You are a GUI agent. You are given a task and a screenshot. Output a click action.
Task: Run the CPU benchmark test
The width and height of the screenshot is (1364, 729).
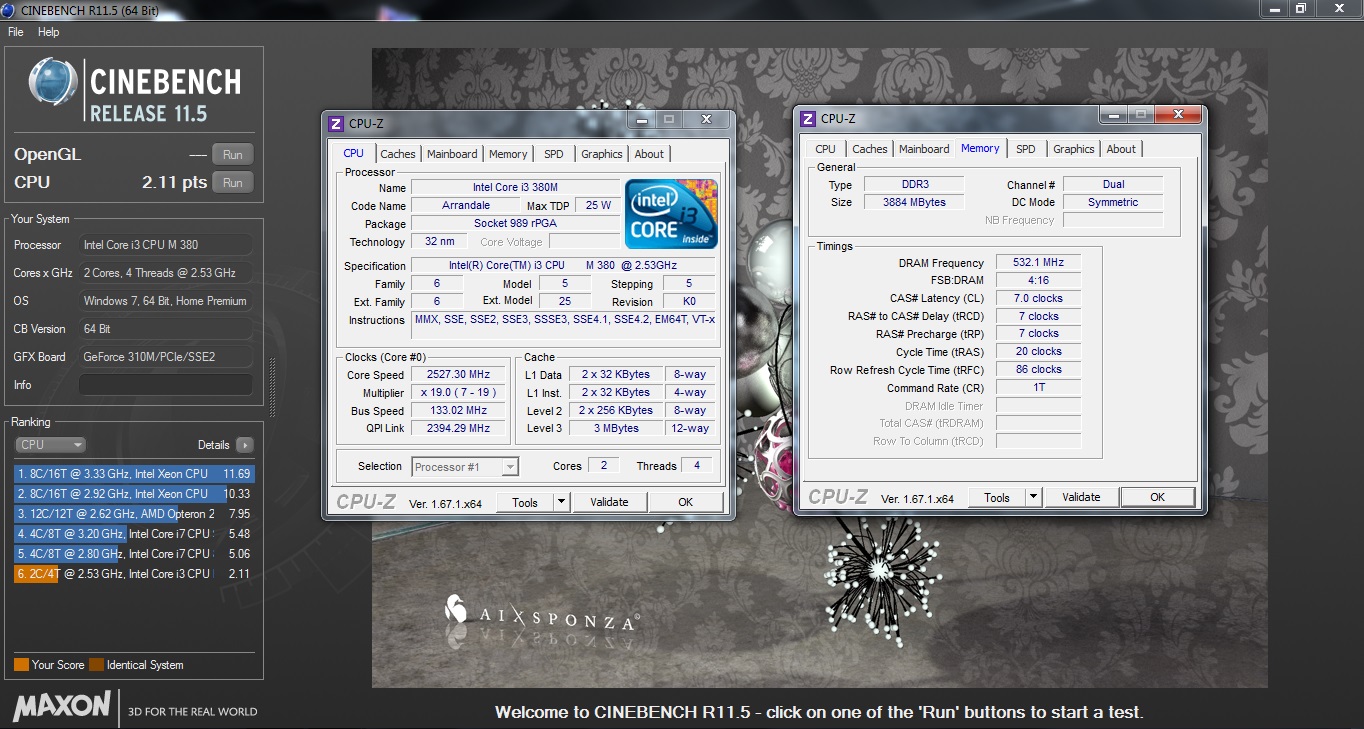coord(233,183)
